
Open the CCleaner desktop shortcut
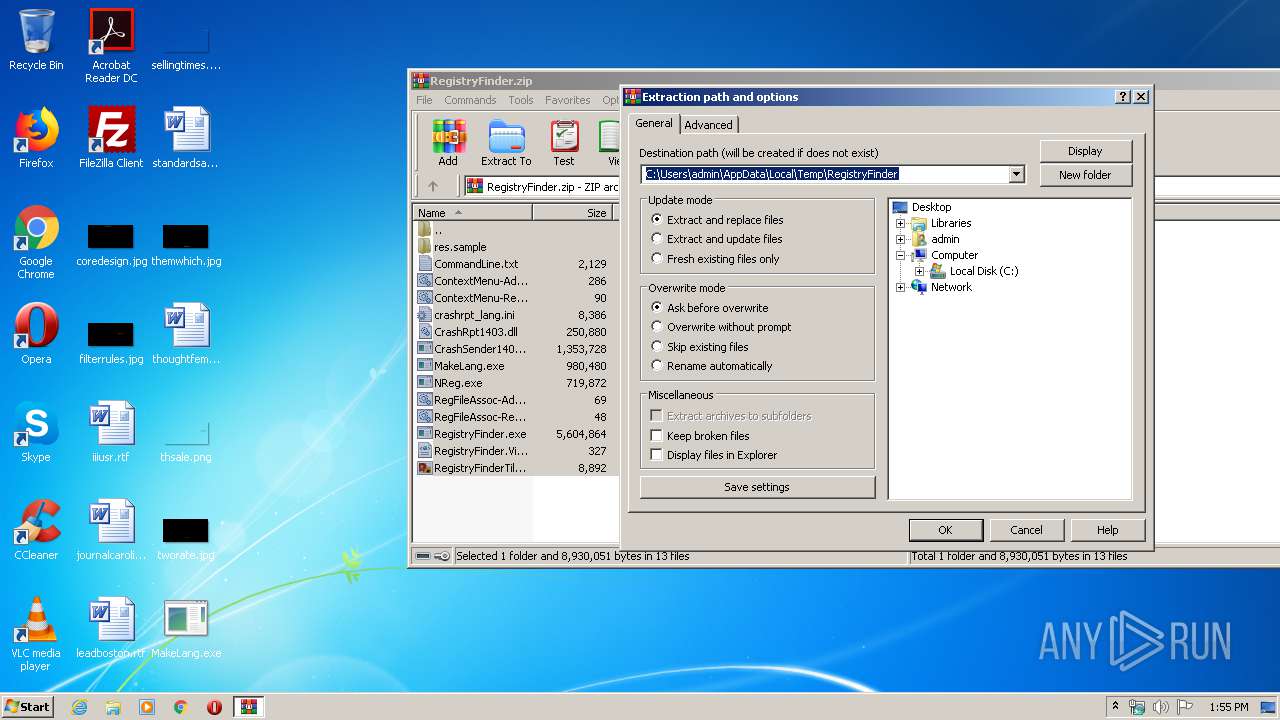36,530
